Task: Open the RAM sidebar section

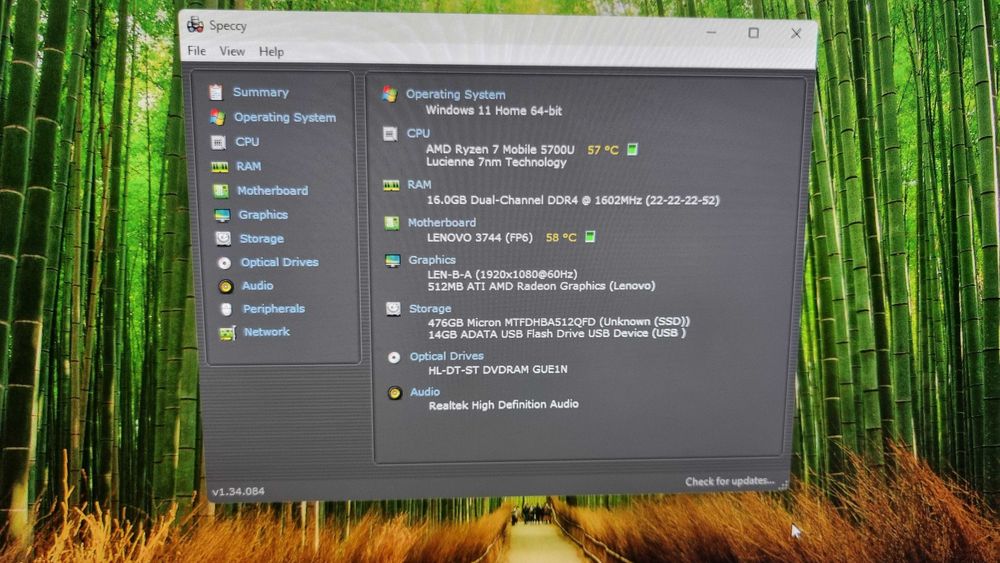Action: (249, 166)
